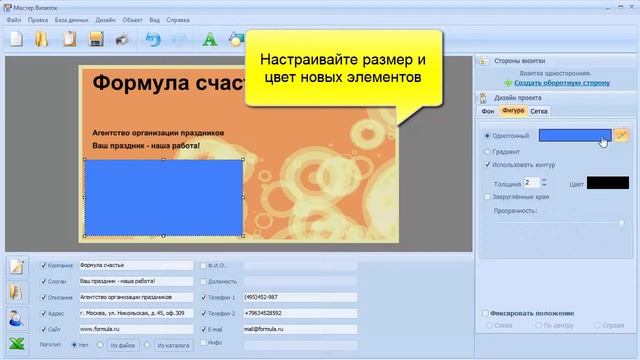Click the eyedropper icon beside blue swatch

click(621, 135)
